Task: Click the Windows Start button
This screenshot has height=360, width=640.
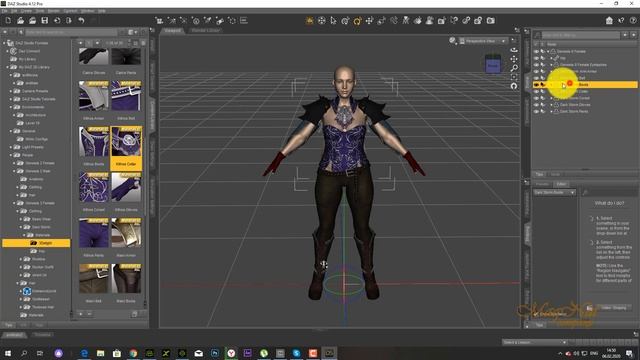Action: coord(8,353)
